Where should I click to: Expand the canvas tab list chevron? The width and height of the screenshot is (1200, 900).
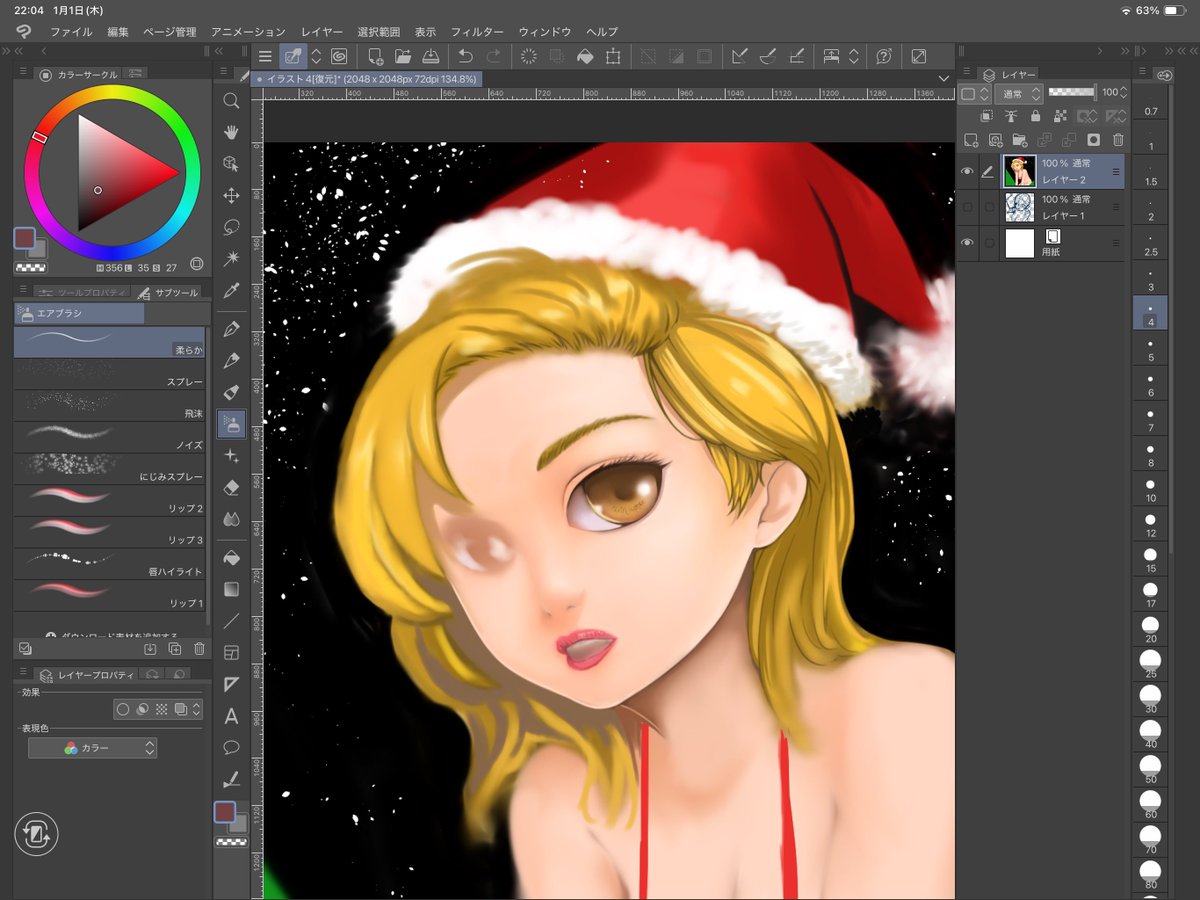(943, 78)
